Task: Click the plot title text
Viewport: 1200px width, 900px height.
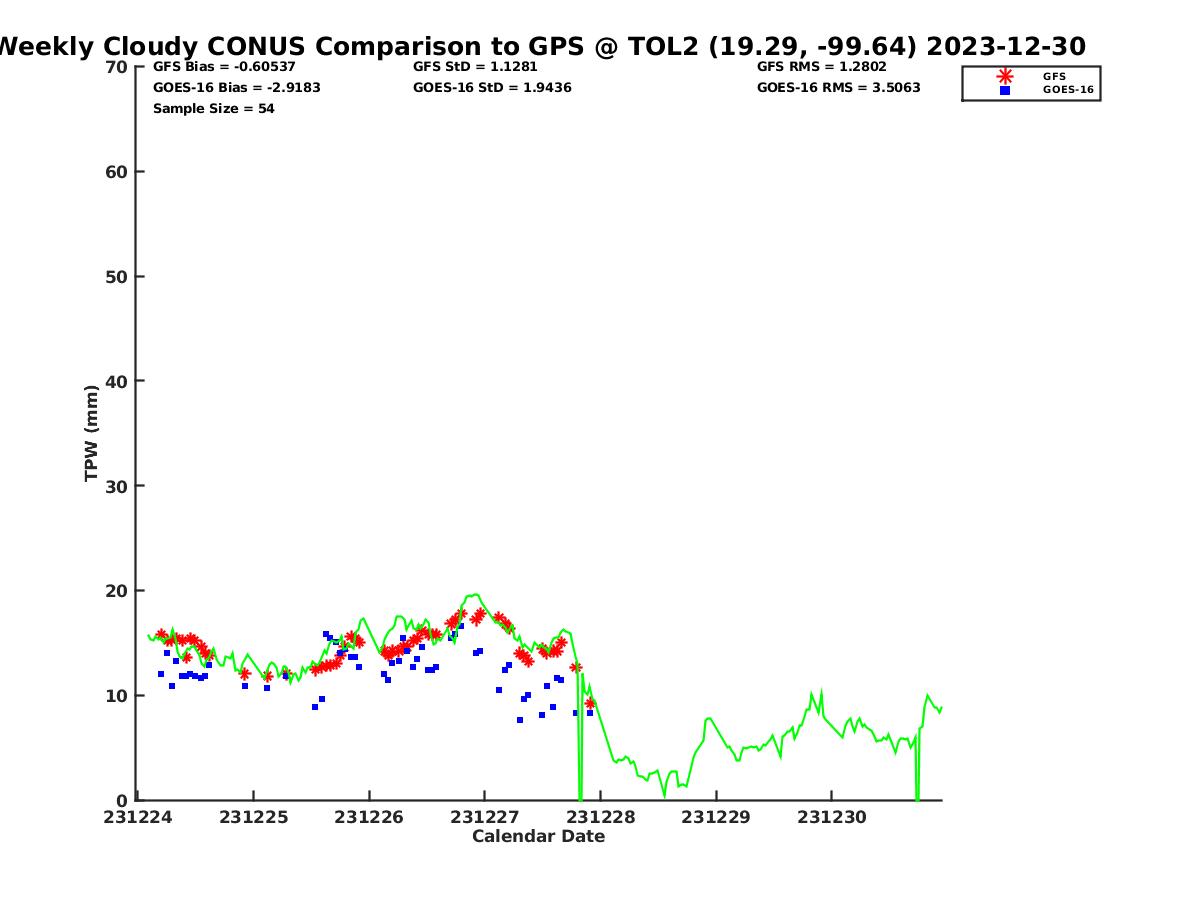Action: click(540, 46)
